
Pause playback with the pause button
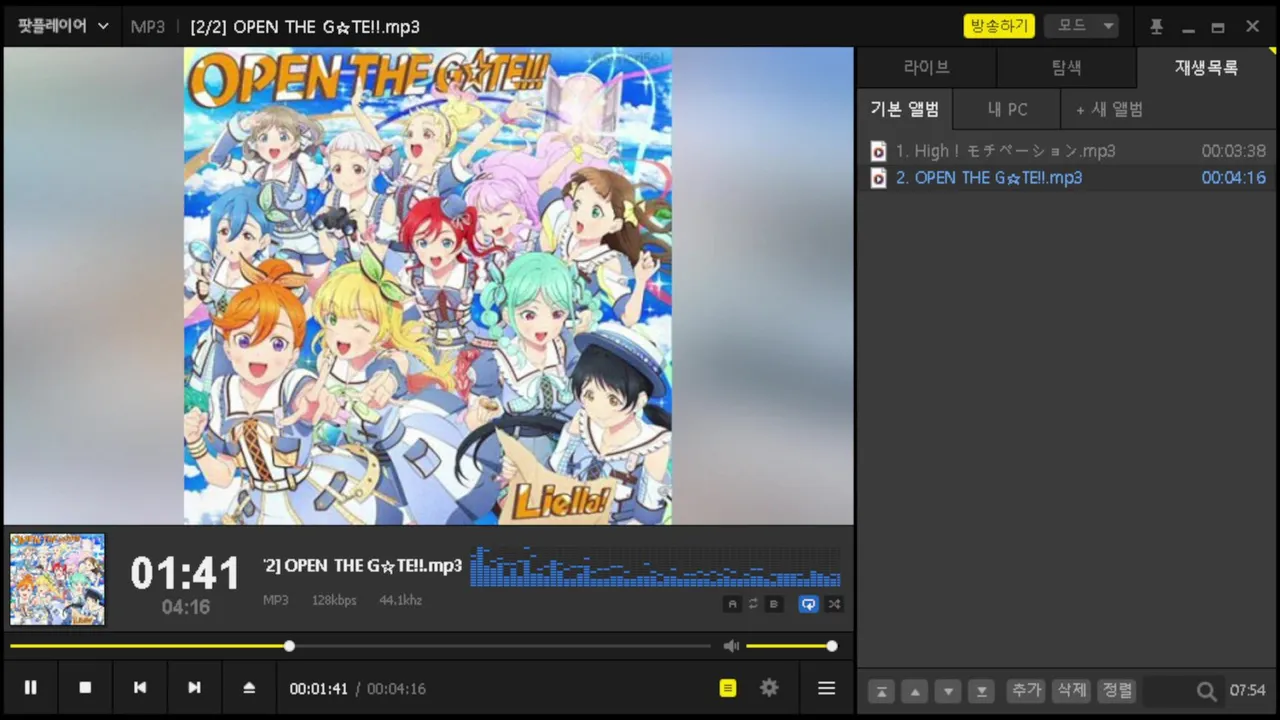pyautogui.click(x=31, y=688)
